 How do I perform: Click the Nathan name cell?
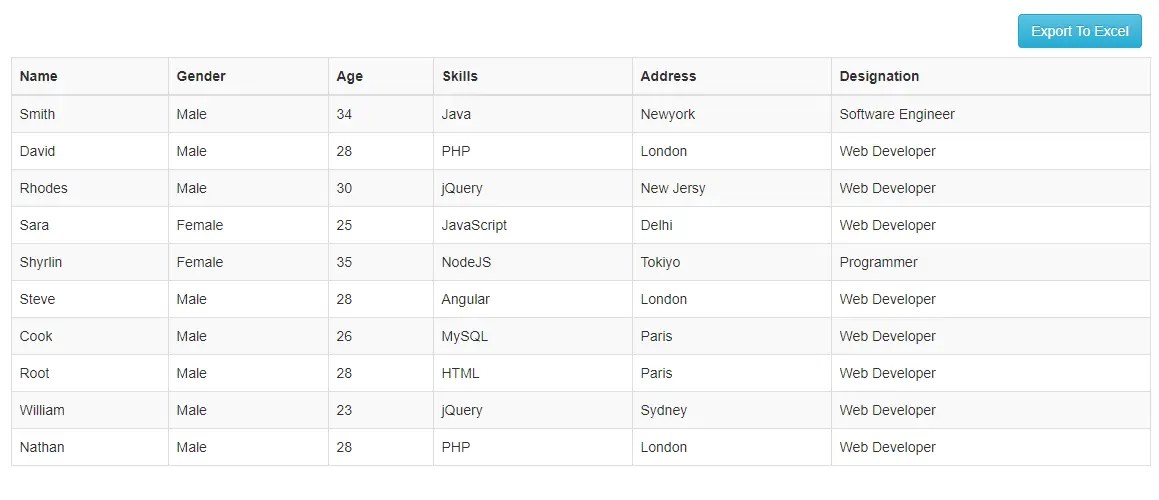pos(42,447)
